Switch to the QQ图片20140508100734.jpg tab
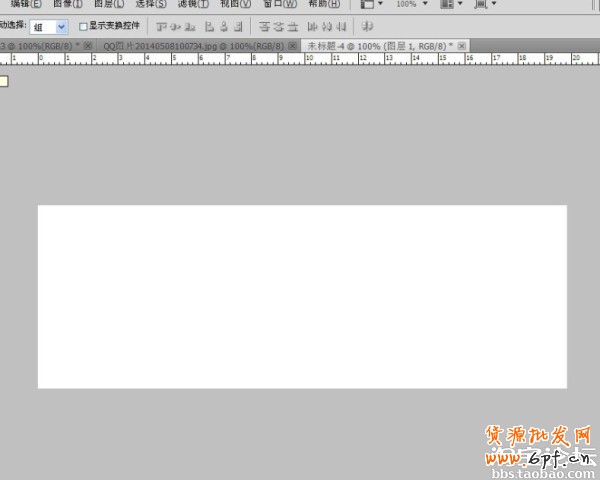Screen dimensions: 600x480 click(188, 46)
